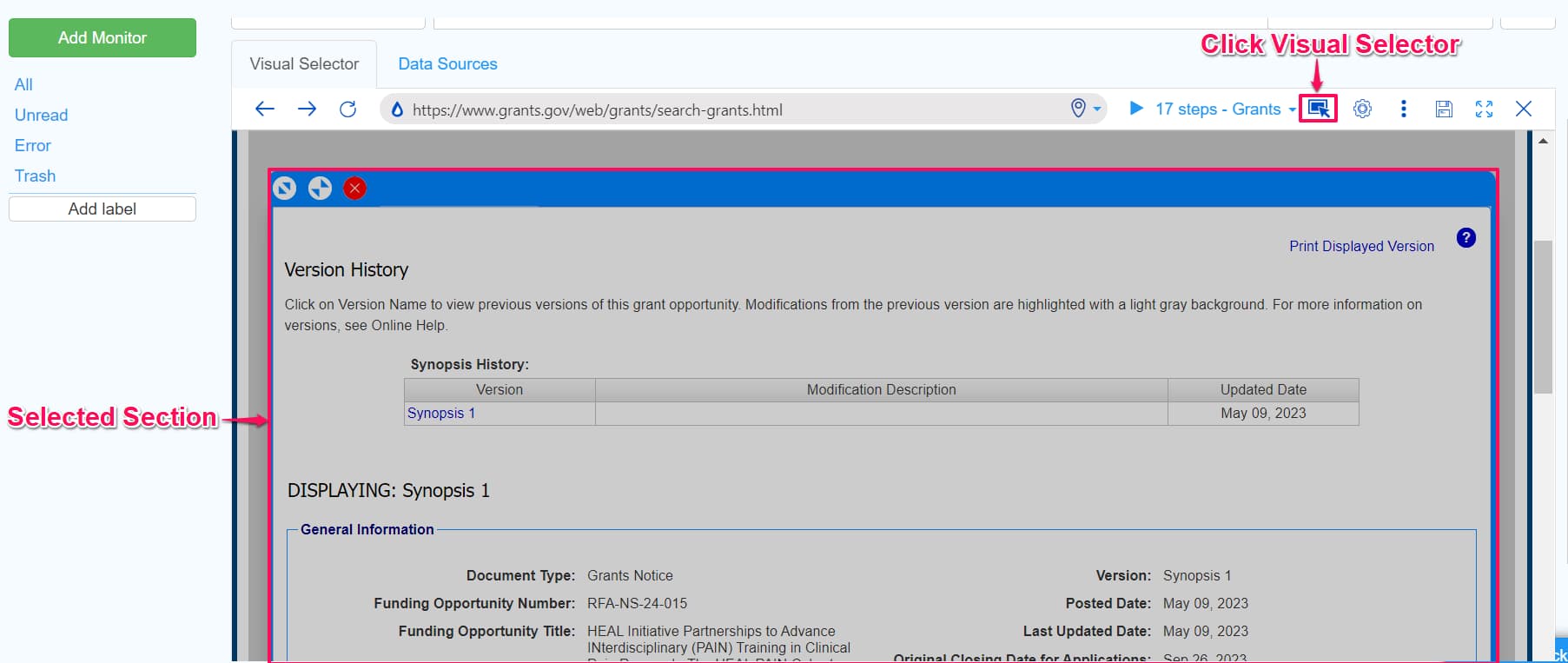Viewport: 1568px width, 663px height.
Task: Open the Synopsis 1 version link
Action: [441, 414]
